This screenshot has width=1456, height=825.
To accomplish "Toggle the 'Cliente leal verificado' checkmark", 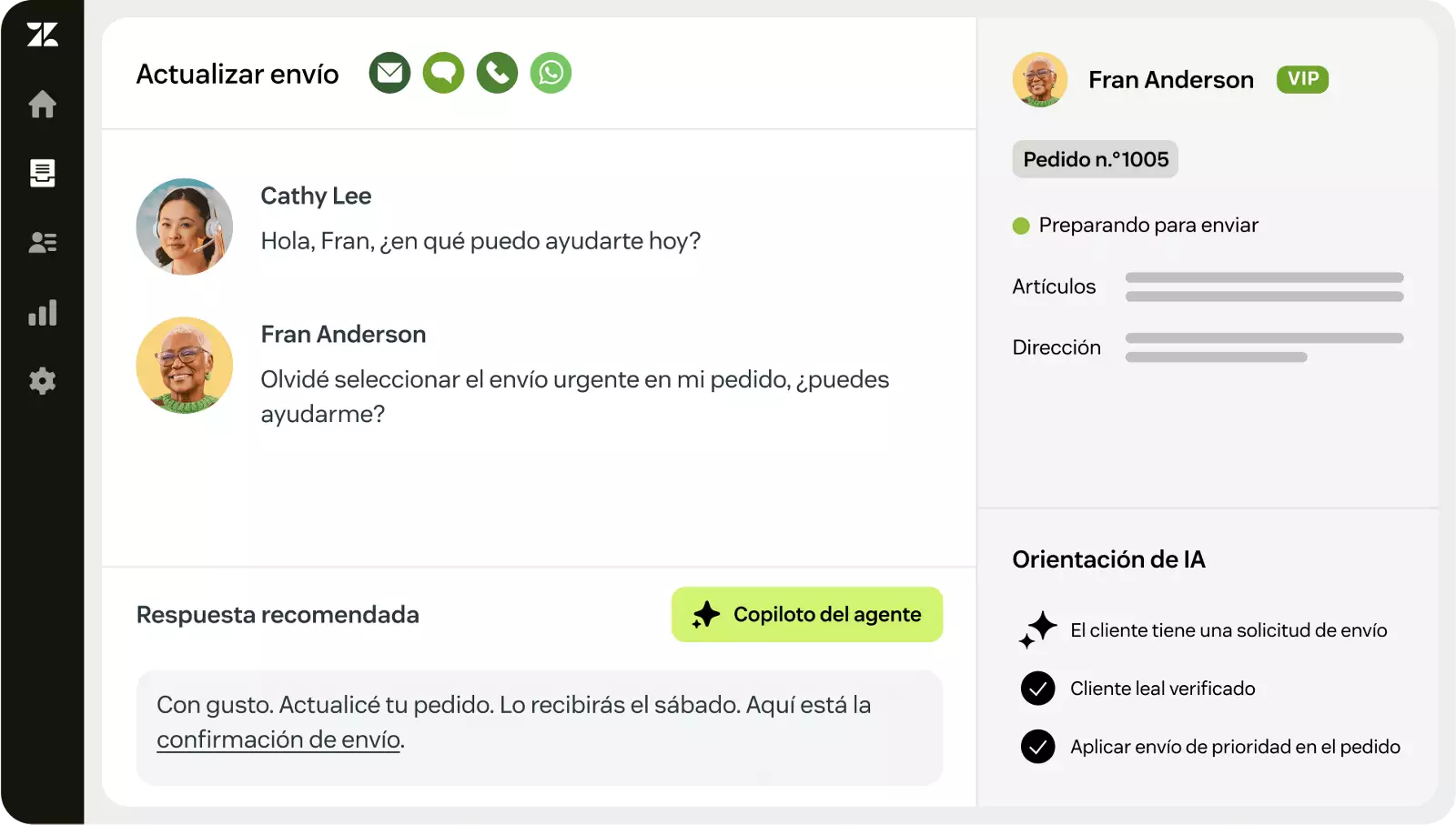I will click(1036, 689).
